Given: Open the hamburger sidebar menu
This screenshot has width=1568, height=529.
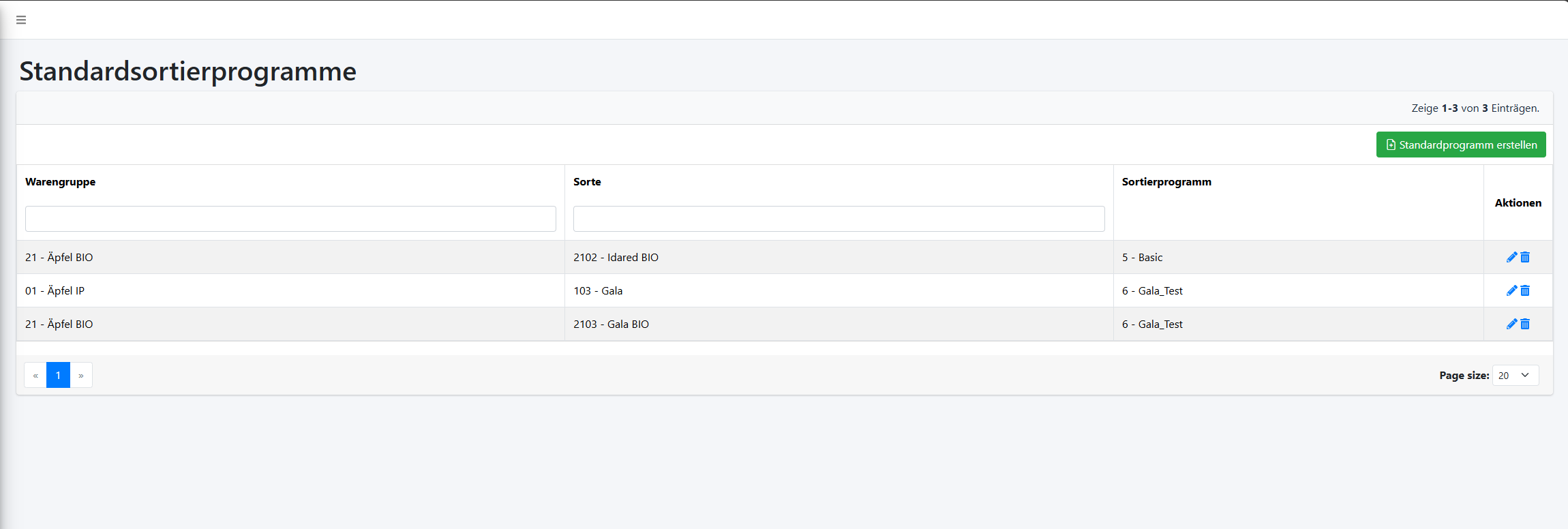Looking at the screenshot, I should point(21,20).
